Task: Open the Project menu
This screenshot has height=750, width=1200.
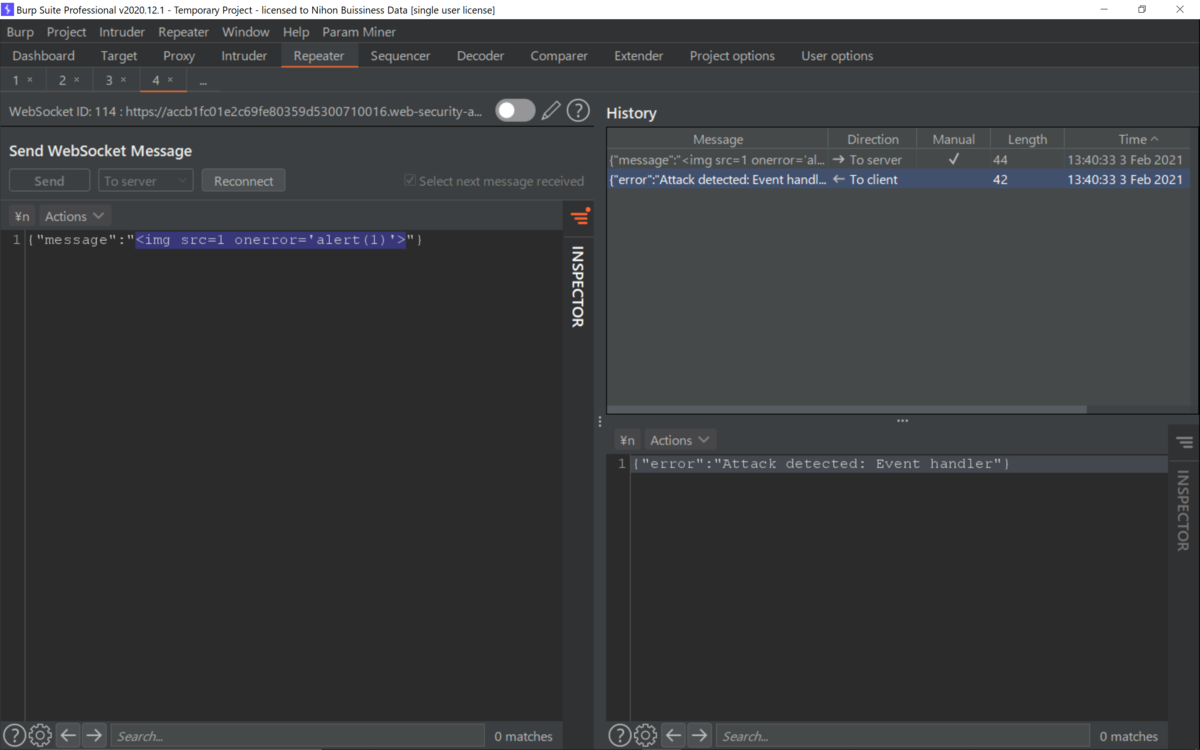Action: click(x=66, y=32)
